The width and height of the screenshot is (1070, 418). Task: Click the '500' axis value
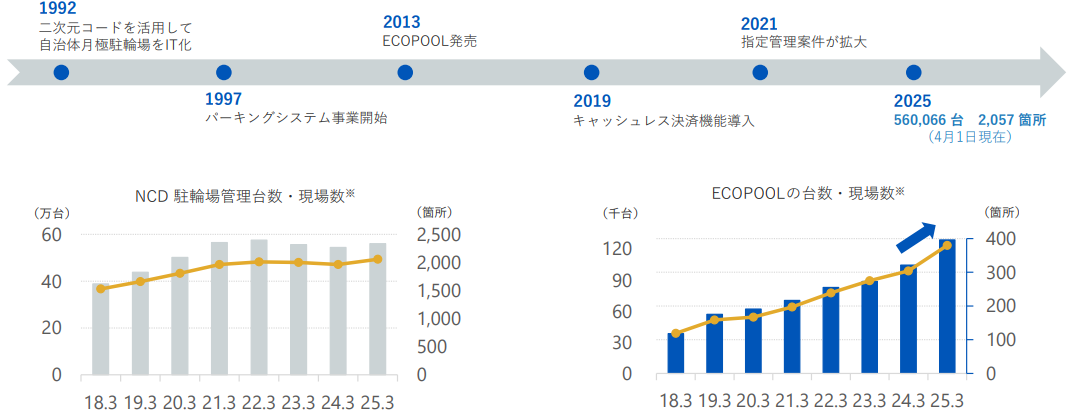tap(431, 347)
